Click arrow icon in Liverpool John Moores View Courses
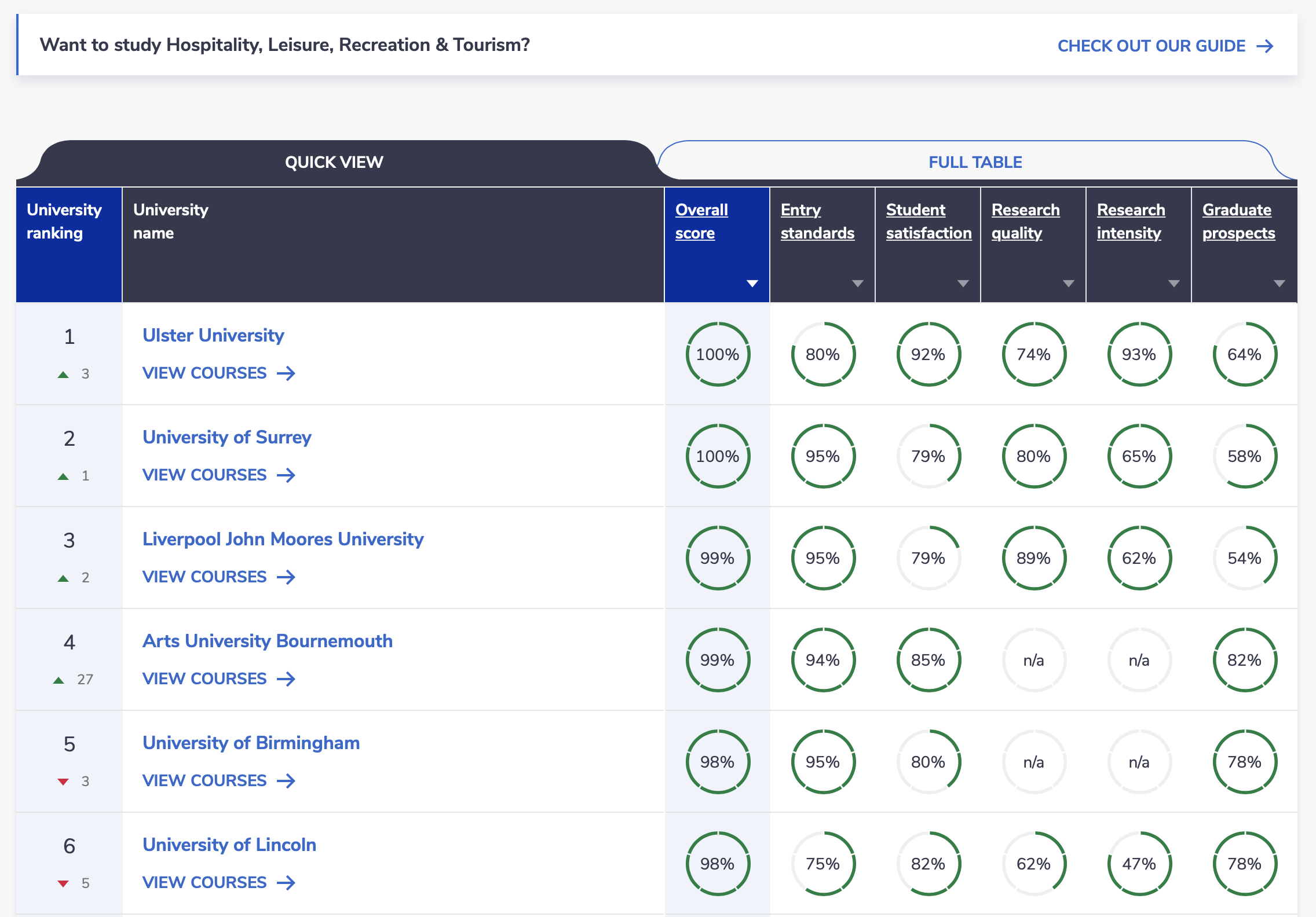This screenshot has height=917, width=1316. click(286, 577)
